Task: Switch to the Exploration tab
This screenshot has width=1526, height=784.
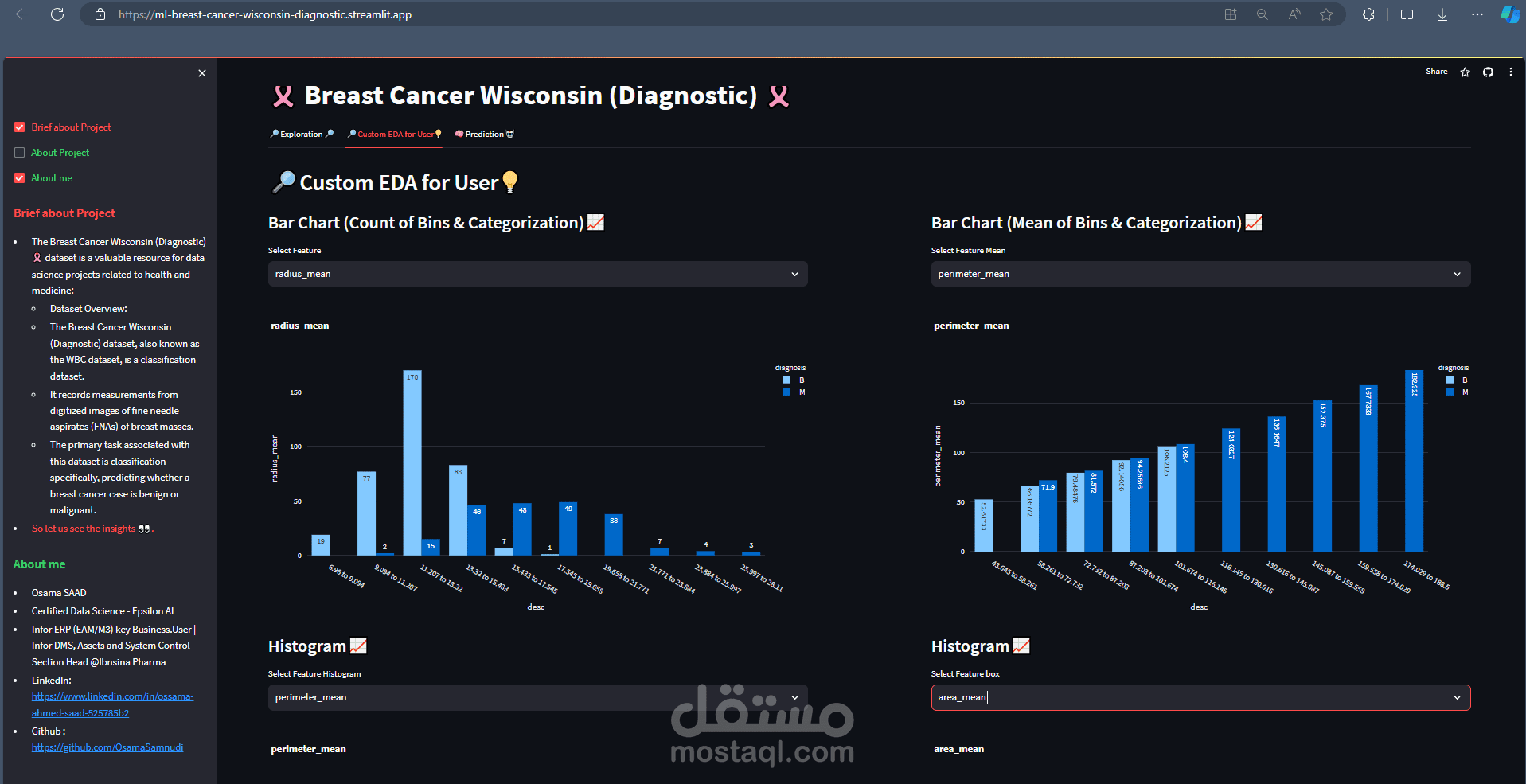Action: [x=302, y=134]
